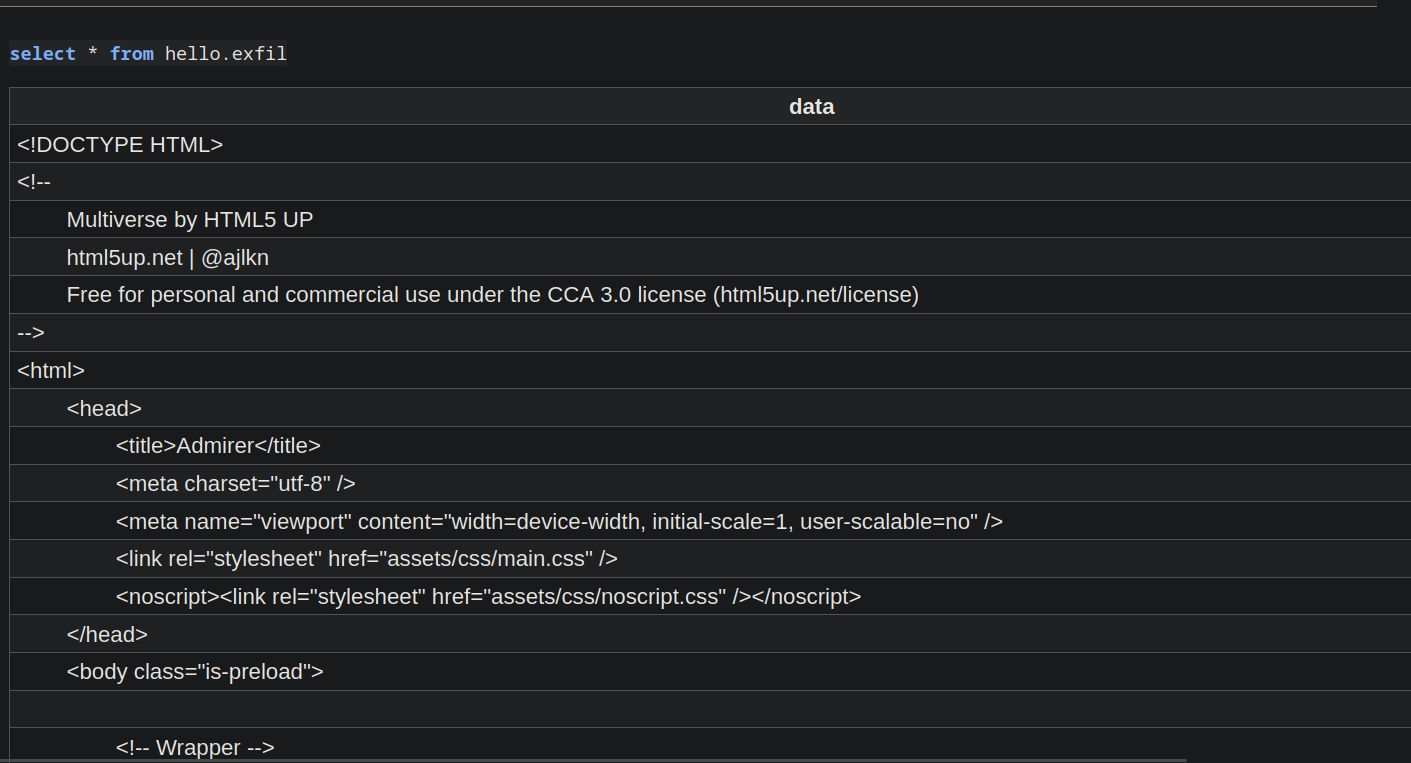Viewport: 1411px width, 763px height.
Task: Select the "<title>Admirer</title>" row
Action: tap(218, 446)
